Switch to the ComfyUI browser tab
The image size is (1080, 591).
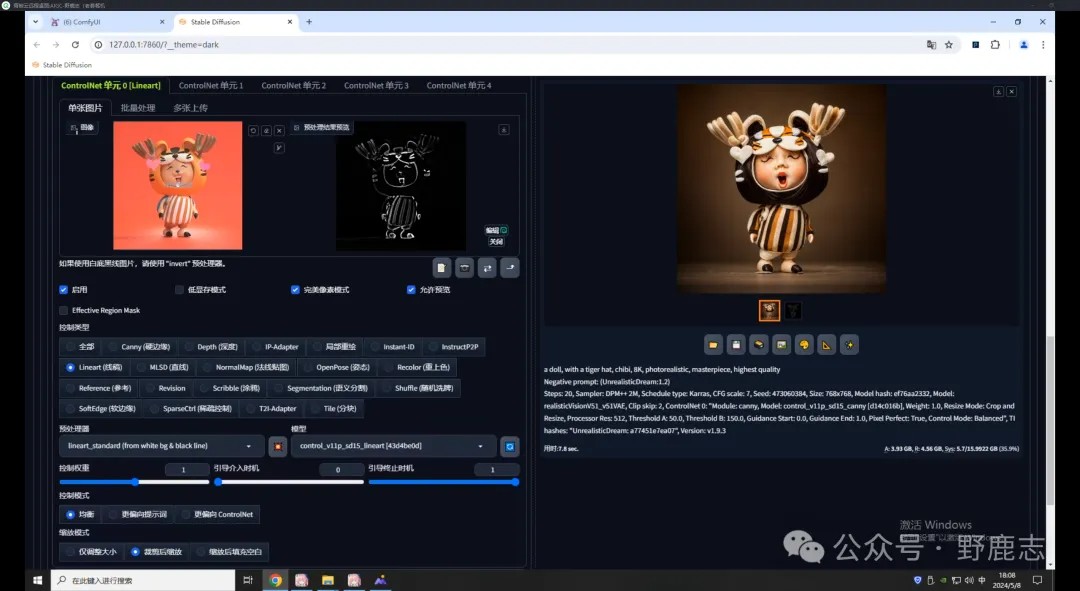pos(103,22)
